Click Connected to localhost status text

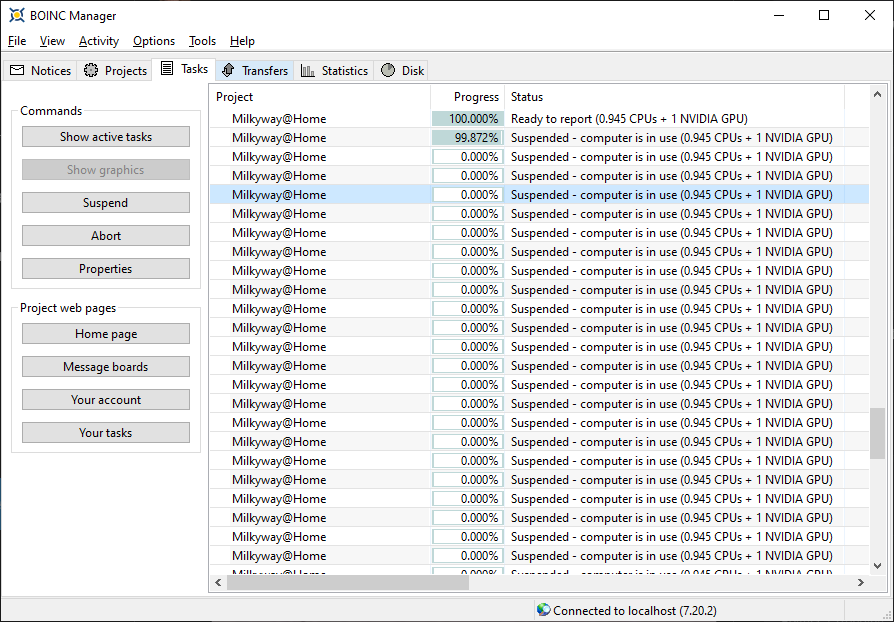pyautogui.click(x=635, y=611)
